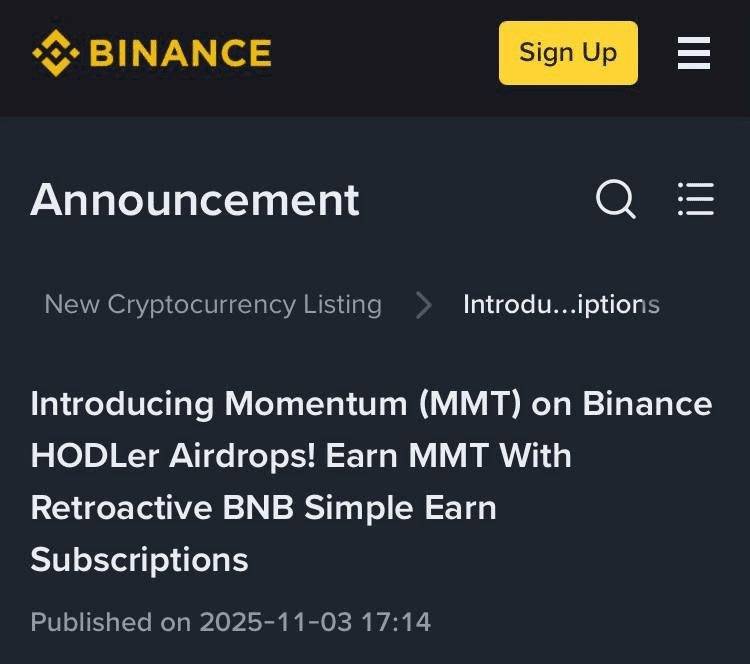Click the breadcrumb chevron arrow
Viewport: 750px width, 664px height.
(423, 304)
